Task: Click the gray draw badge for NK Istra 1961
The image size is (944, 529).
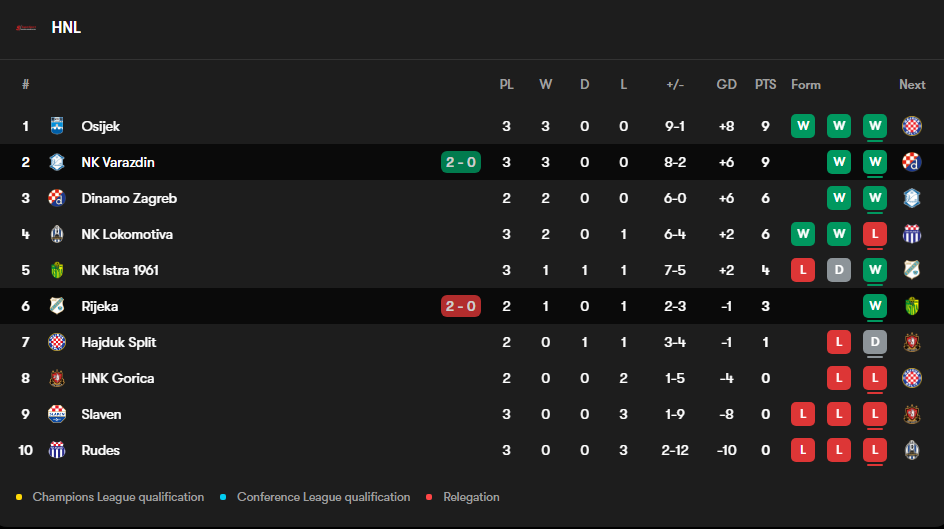Action: coord(839,270)
